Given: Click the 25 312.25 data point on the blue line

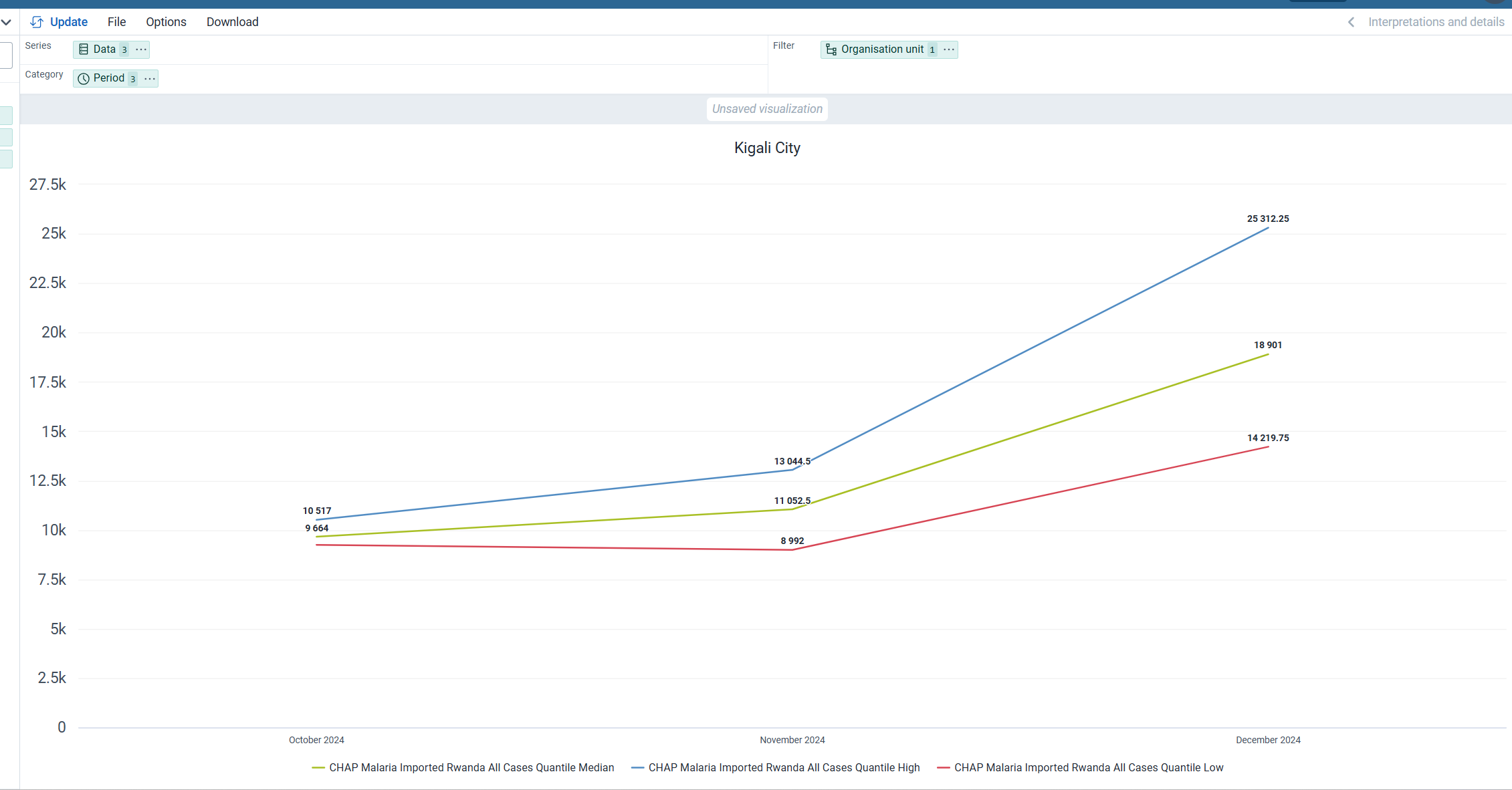Looking at the screenshot, I should pos(1268,228).
